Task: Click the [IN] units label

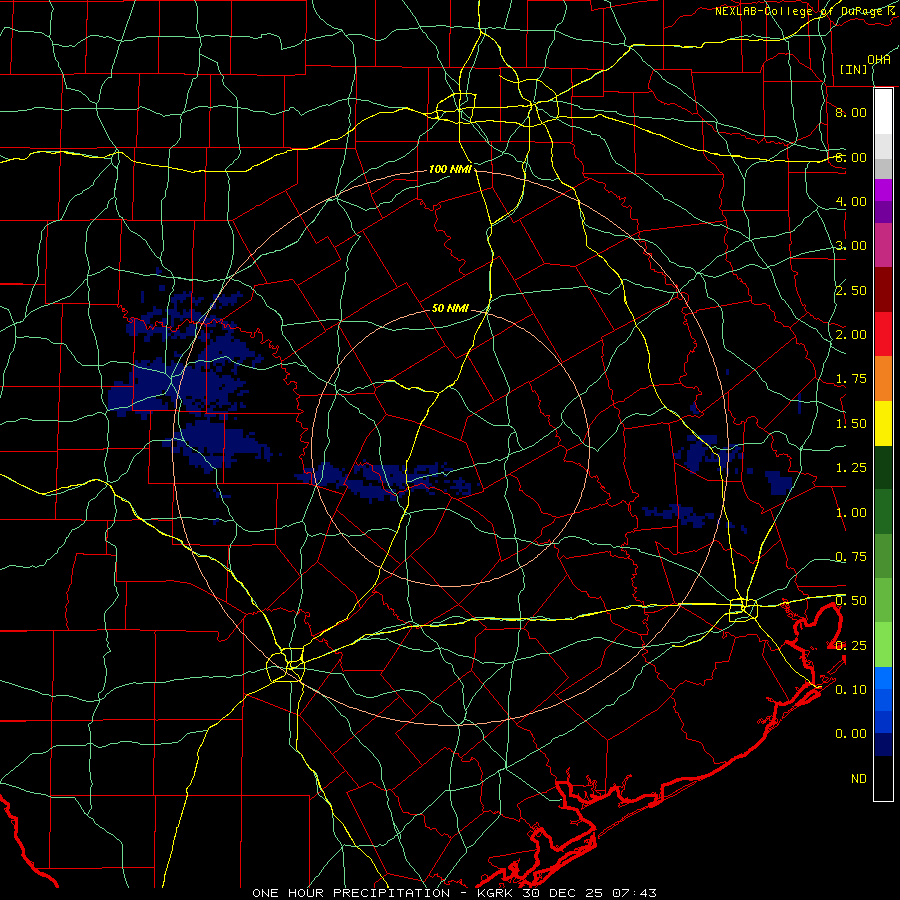Action: [854, 69]
